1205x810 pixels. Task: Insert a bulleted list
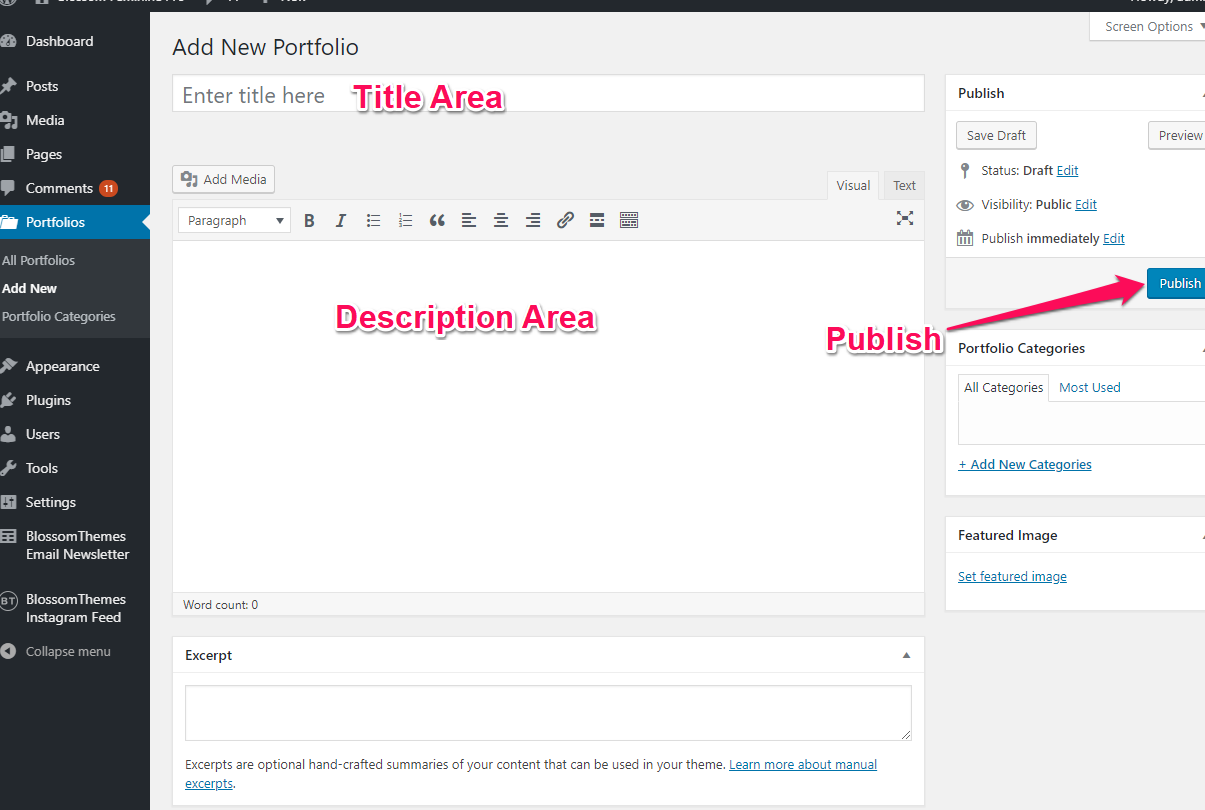[x=373, y=220]
